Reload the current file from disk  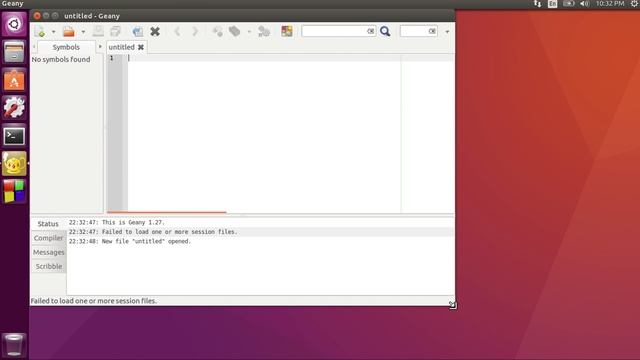138,31
